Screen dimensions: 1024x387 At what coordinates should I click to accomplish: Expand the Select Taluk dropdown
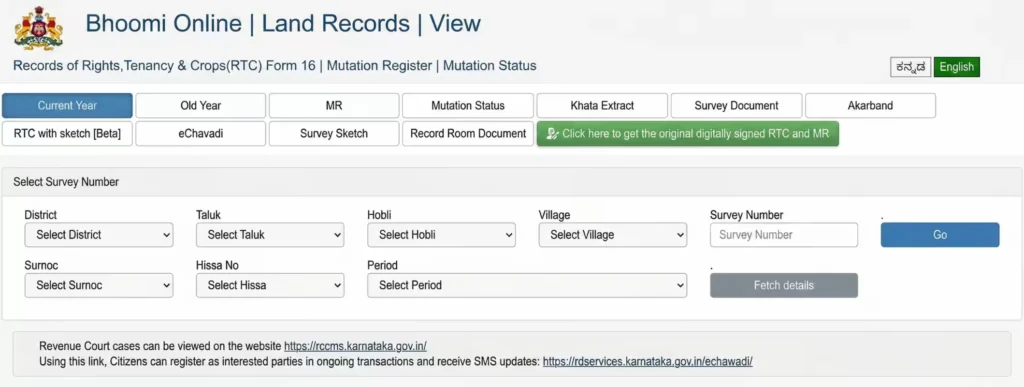[270, 235]
